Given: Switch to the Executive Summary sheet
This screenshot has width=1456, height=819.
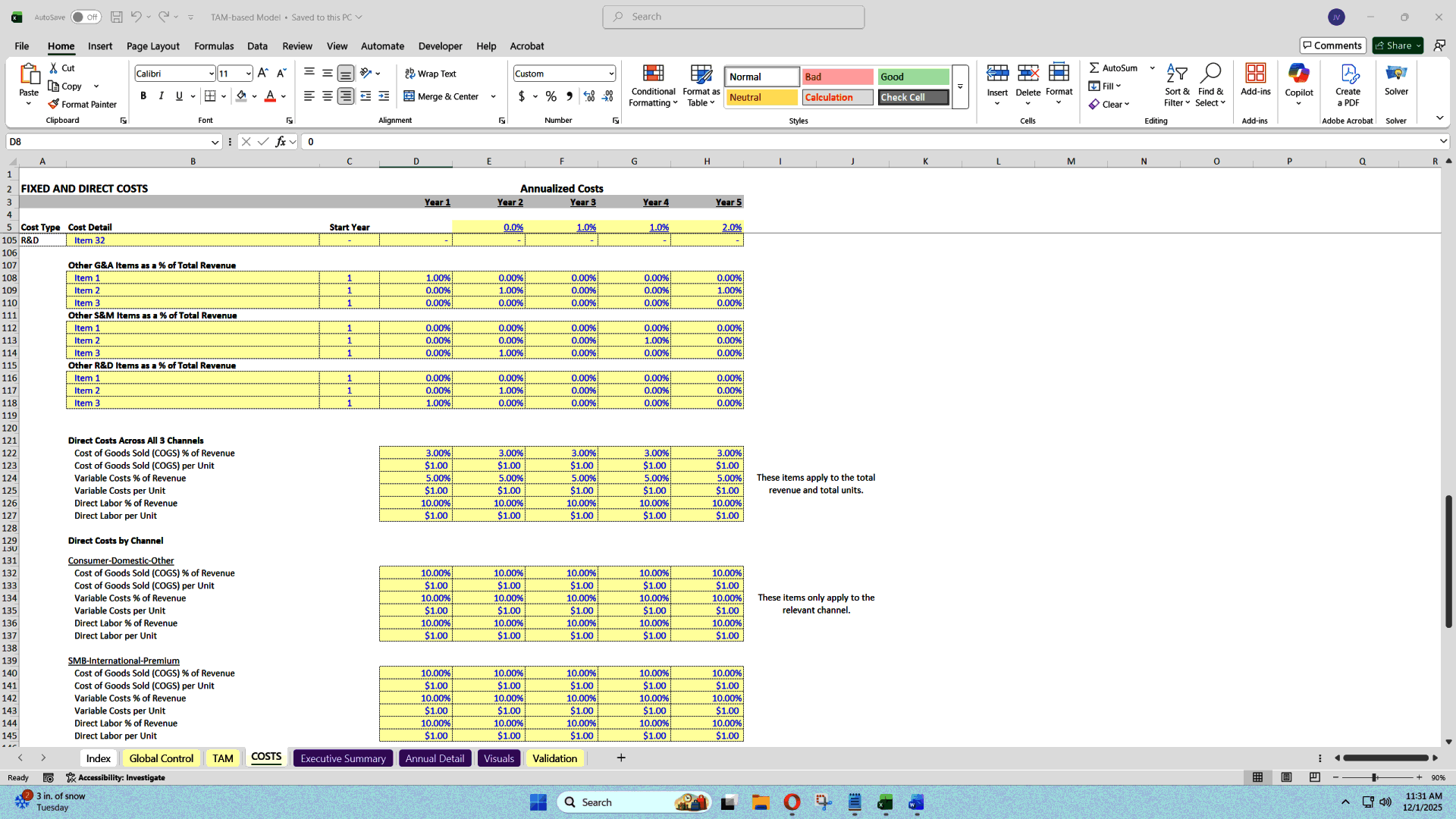Looking at the screenshot, I should [x=342, y=758].
